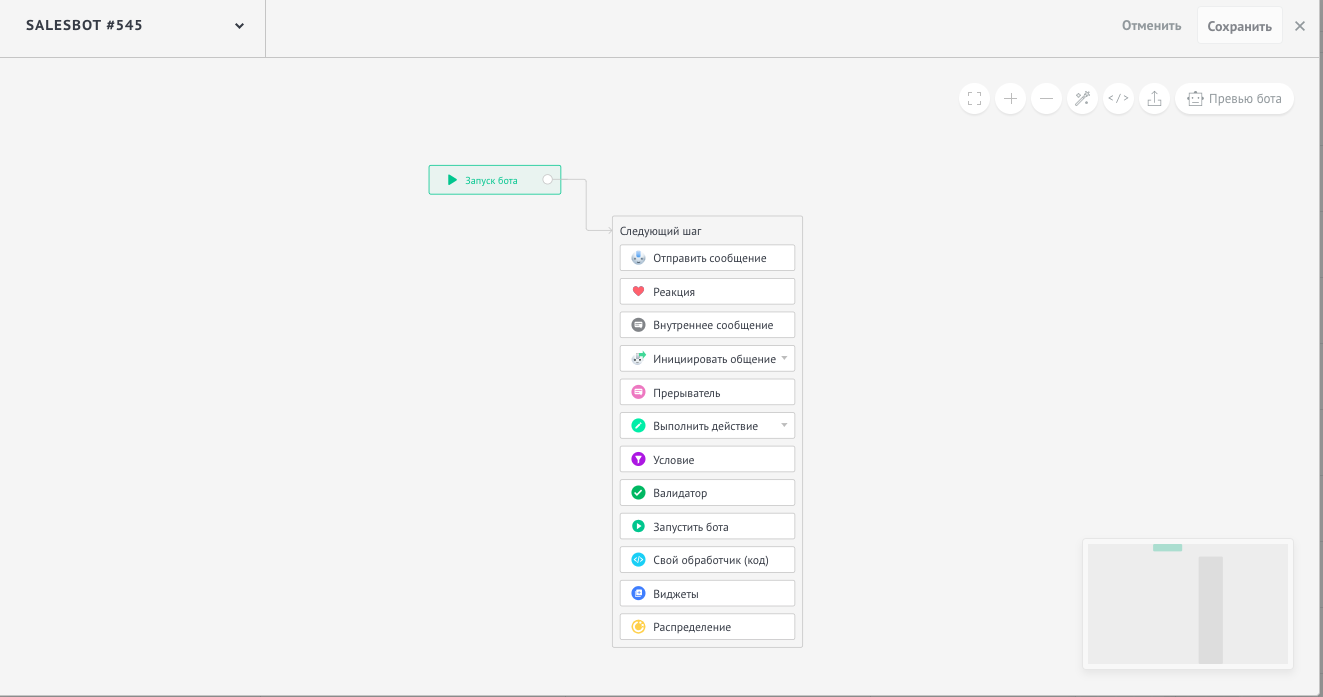Zoom out with the minus icon
Screen dimensions: 1323x697
click(x=1046, y=99)
